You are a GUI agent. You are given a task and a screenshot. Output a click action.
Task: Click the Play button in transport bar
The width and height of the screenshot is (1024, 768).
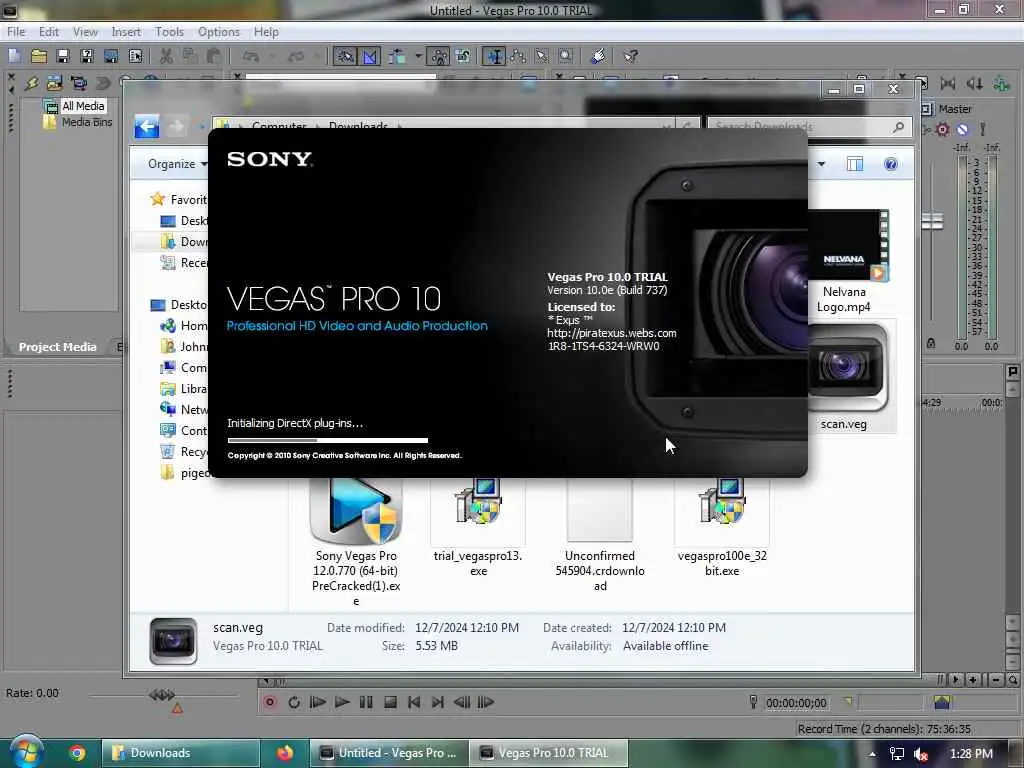coord(342,703)
